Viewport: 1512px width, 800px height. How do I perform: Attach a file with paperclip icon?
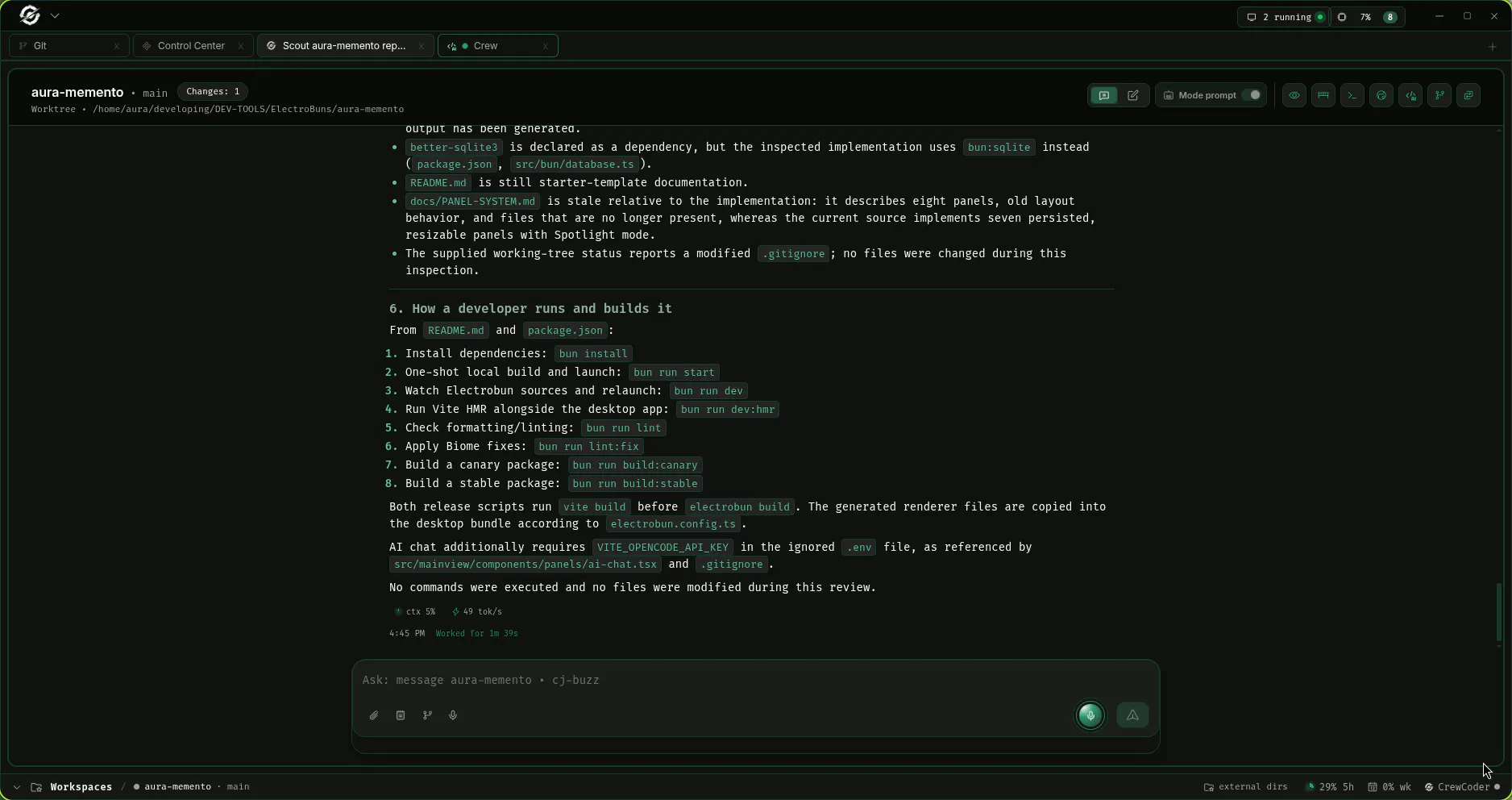pos(374,715)
